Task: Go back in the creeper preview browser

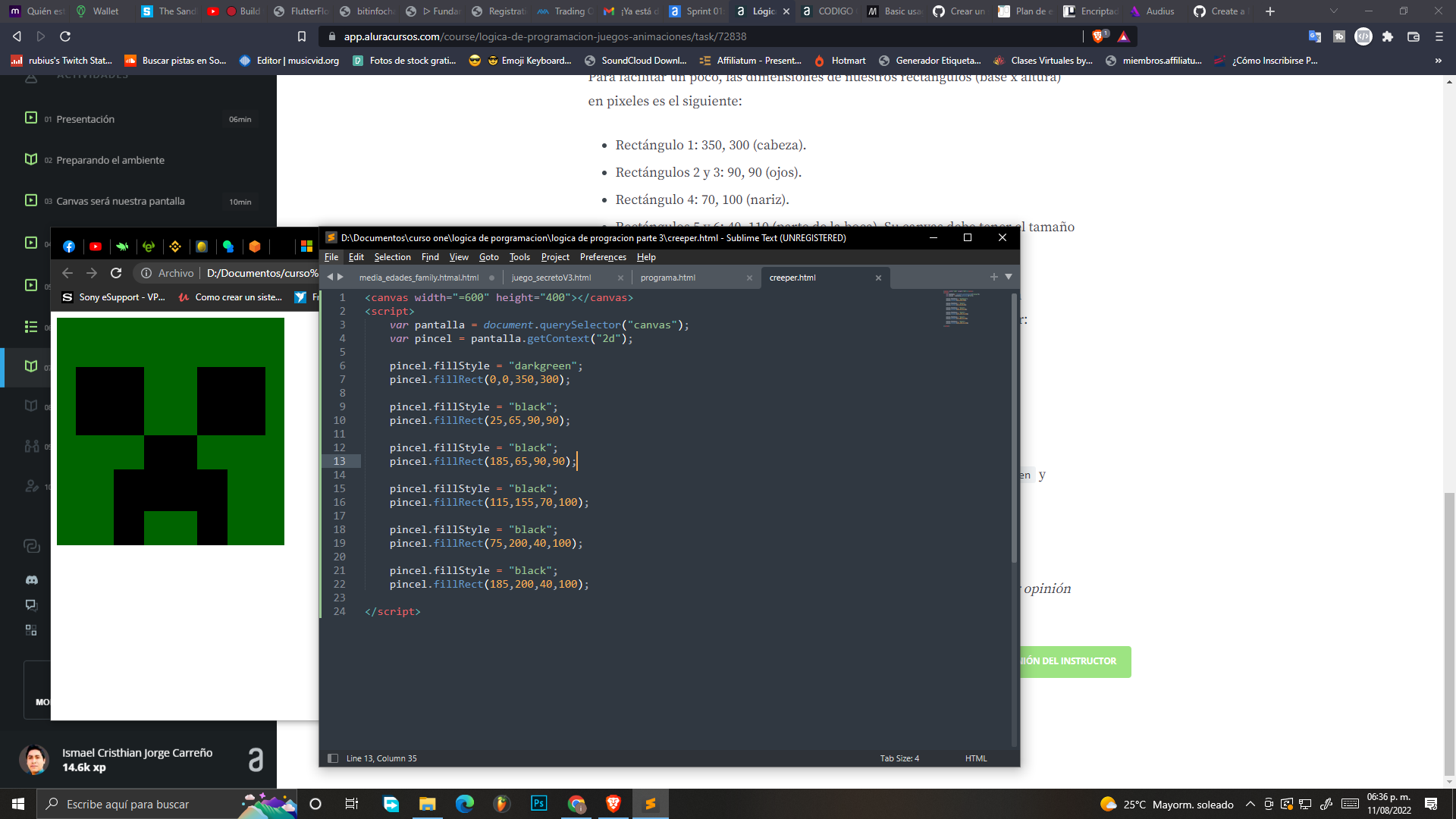Action: tap(67, 273)
